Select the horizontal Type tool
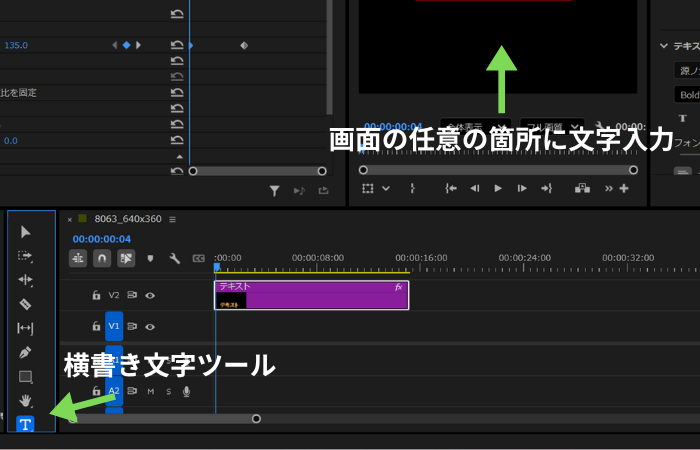This screenshot has width=700, height=450. tap(25, 424)
